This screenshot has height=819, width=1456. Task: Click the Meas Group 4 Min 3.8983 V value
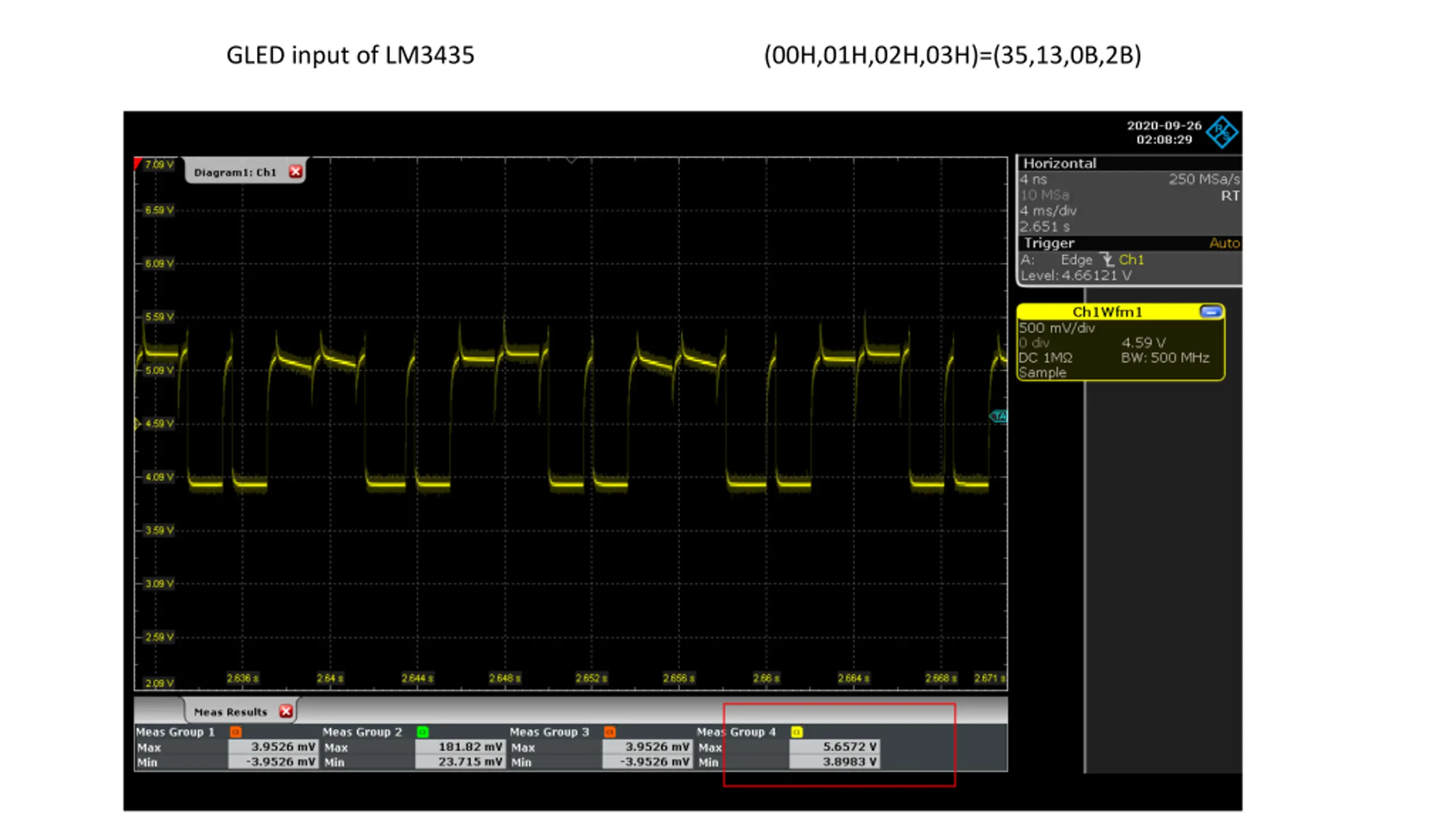834,761
